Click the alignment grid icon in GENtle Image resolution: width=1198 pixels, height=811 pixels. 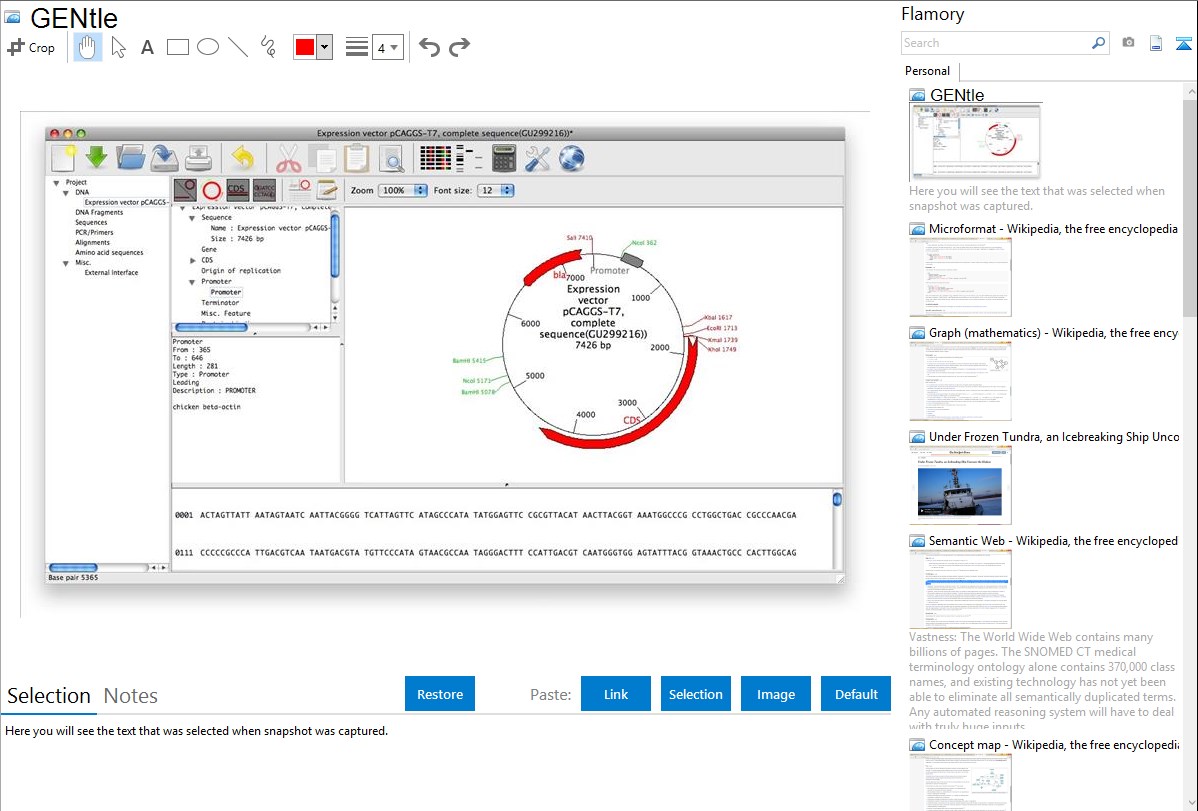pos(436,158)
